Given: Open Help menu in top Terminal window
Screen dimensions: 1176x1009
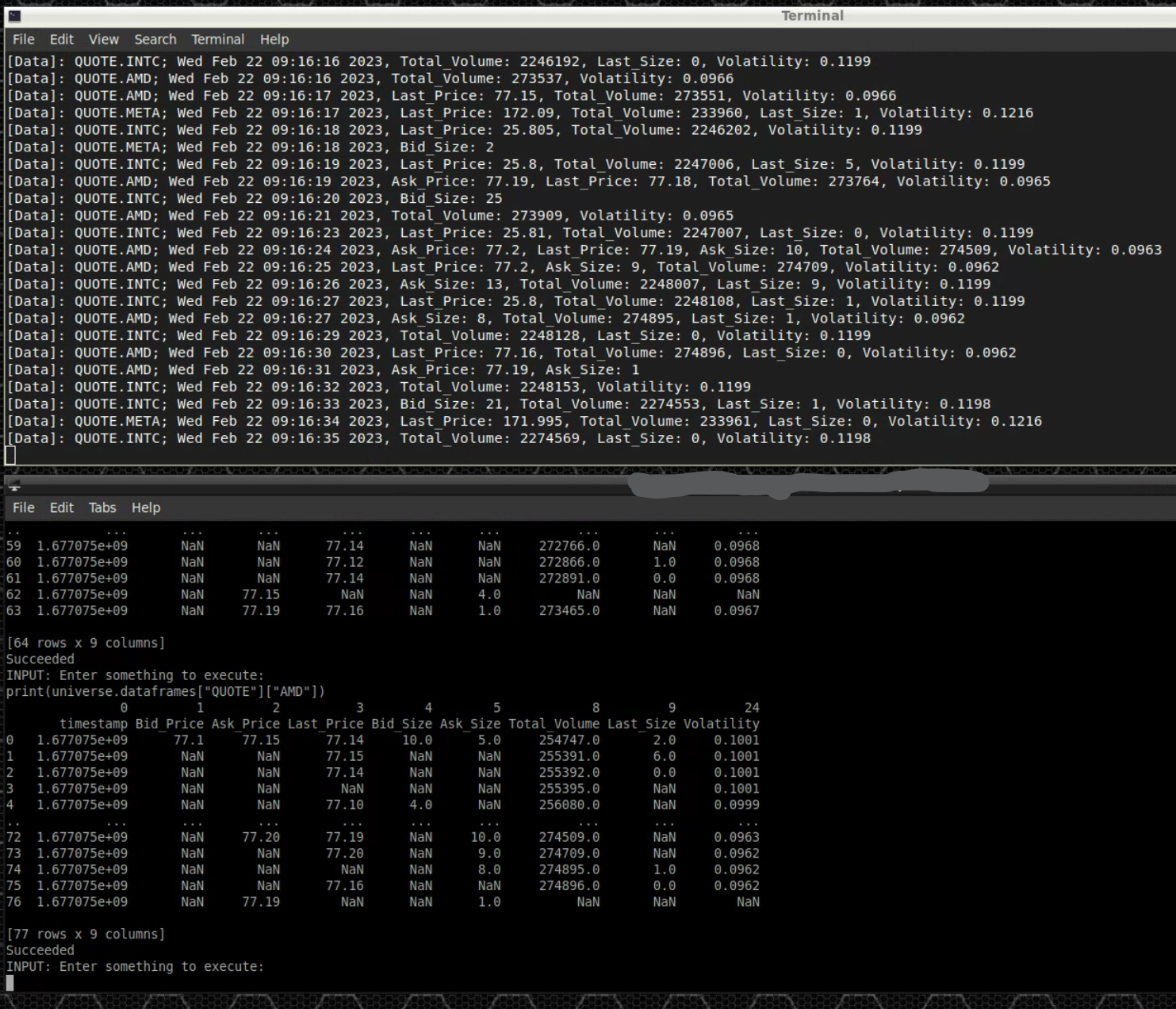Looking at the screenshot, I should [274, 40].
